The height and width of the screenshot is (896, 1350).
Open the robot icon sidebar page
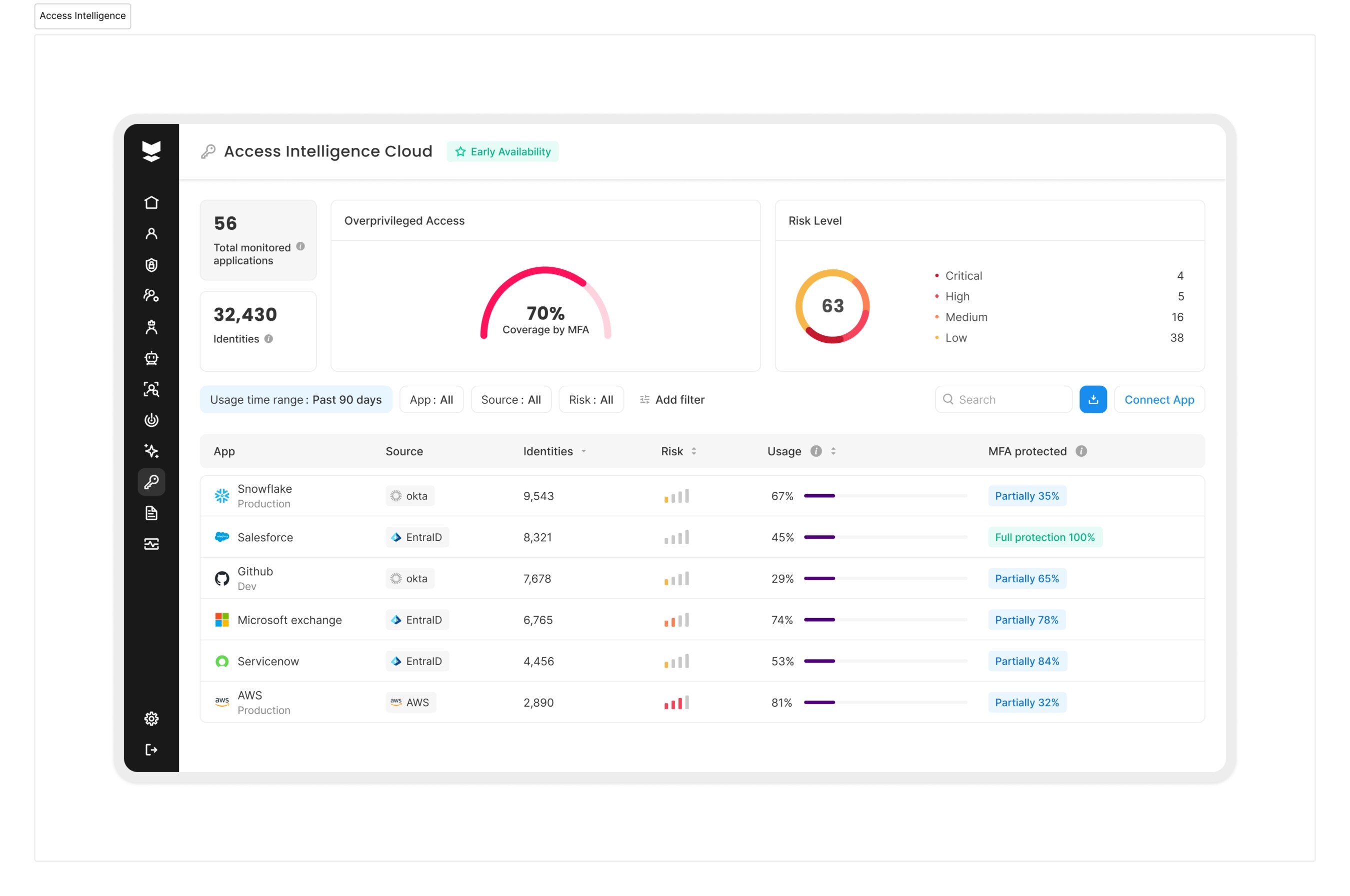point(151,358)
